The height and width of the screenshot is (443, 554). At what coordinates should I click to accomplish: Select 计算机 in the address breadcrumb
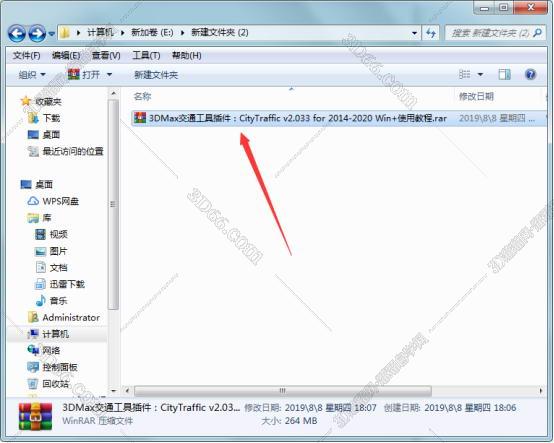coord(100,33)
